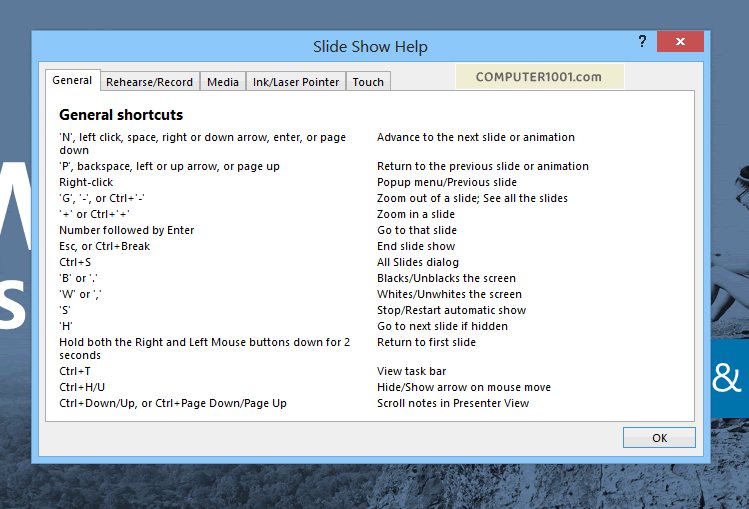Open the Touch tab
Image resolution: width=749 pixels, height=509 pixels.
coord(368,82)
